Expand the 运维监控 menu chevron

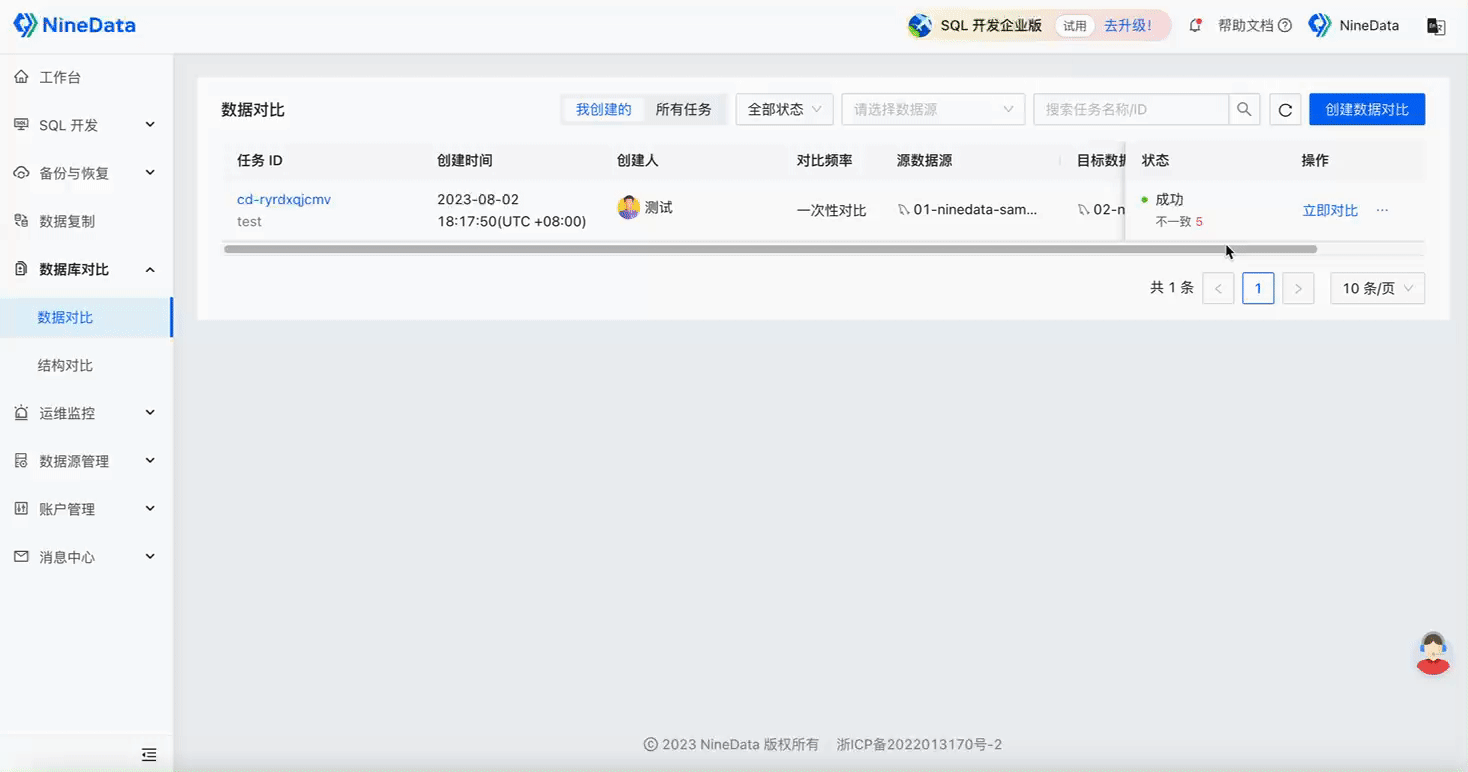pyautogui.click(x=150, y=413)
